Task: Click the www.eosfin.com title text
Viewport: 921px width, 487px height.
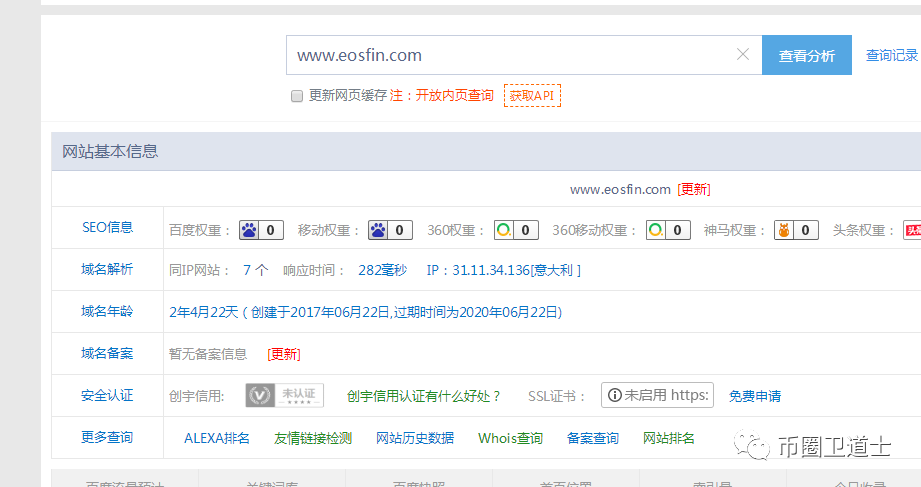Action: click(x=620, y=189)
